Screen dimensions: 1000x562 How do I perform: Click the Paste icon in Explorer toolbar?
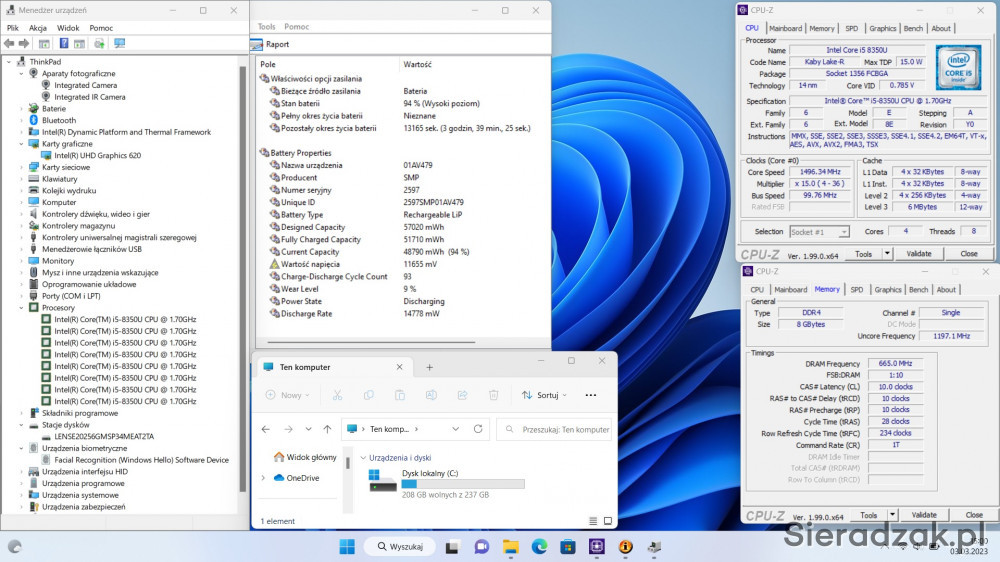click(400, 395)
